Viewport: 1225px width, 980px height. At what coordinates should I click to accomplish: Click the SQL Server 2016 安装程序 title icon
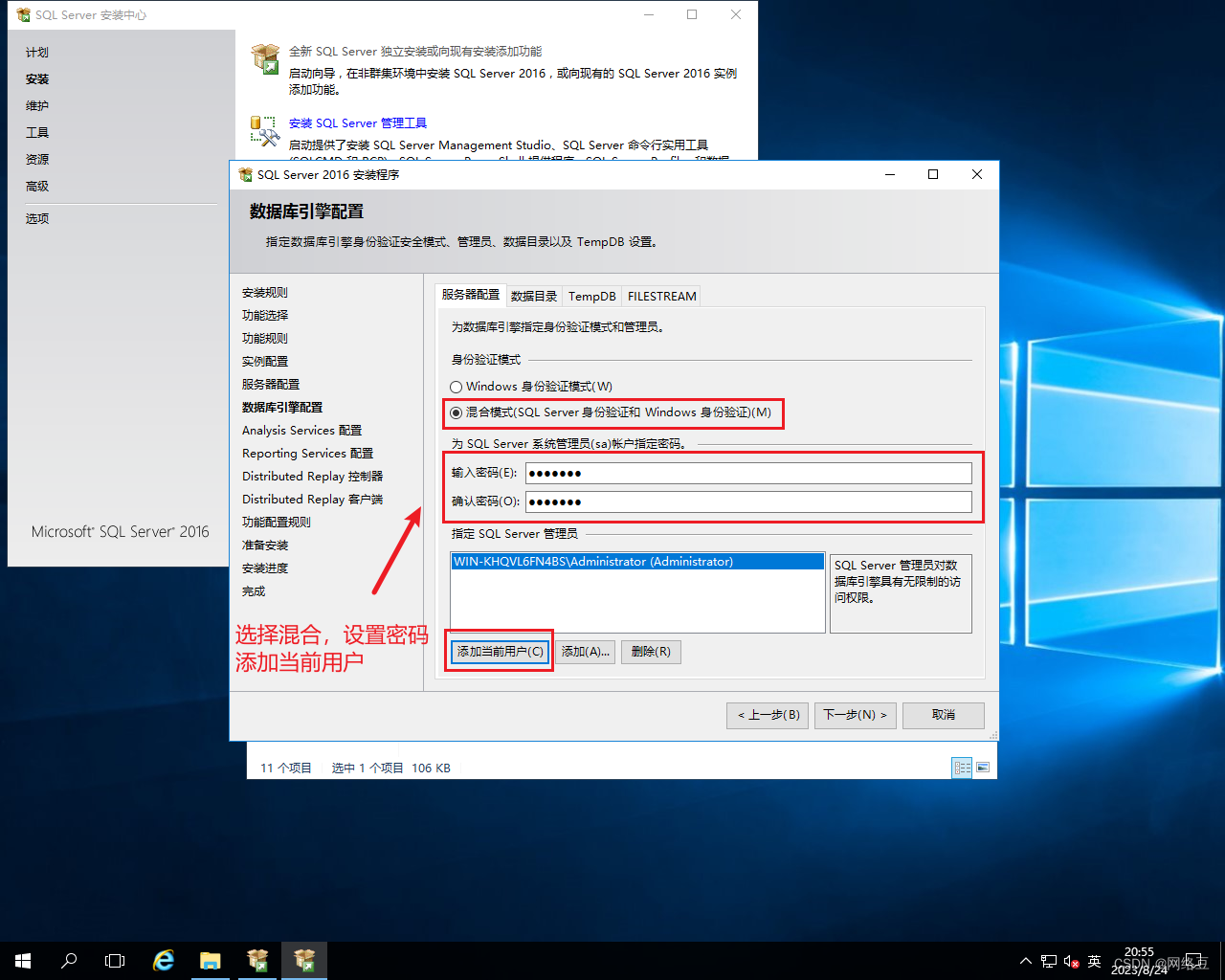click(245, 174)
